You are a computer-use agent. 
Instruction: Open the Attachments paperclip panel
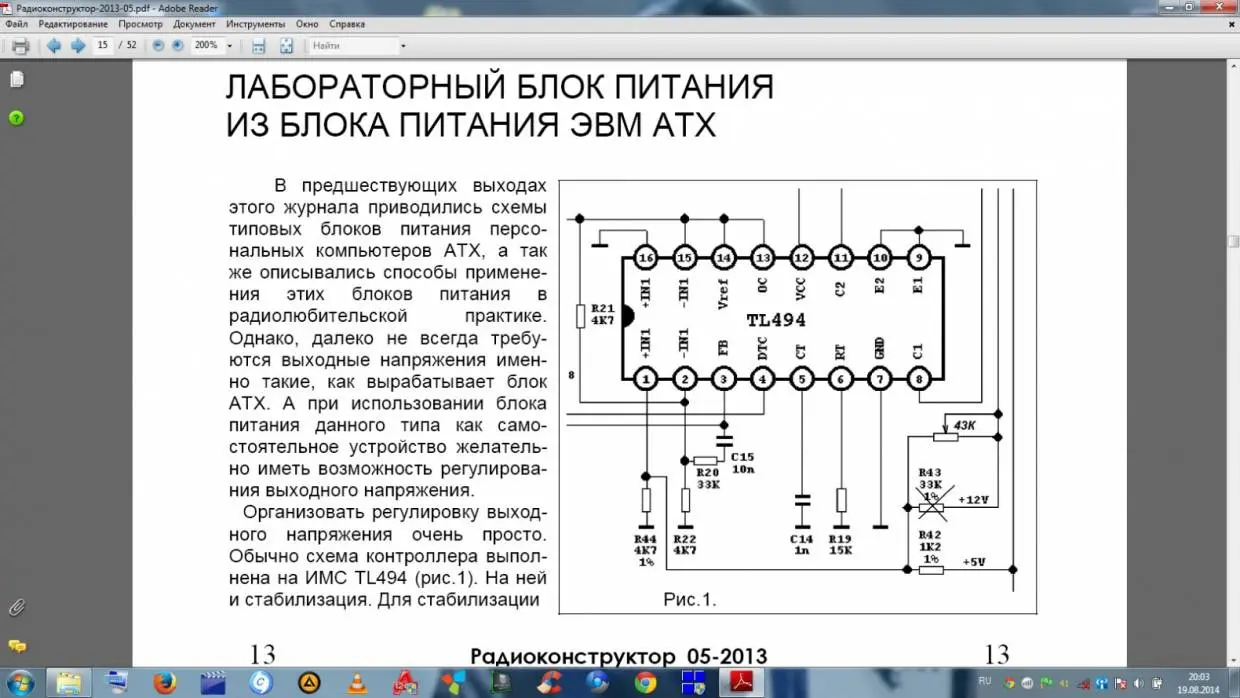(16, 607)
